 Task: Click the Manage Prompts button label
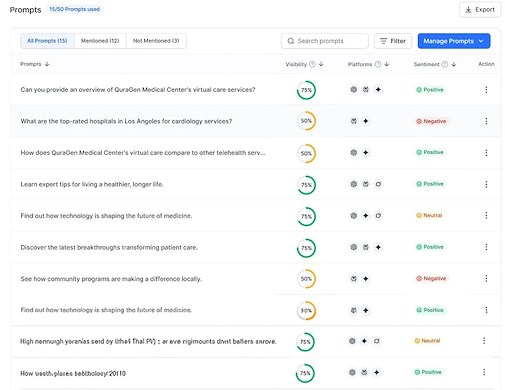pos(448,41)
